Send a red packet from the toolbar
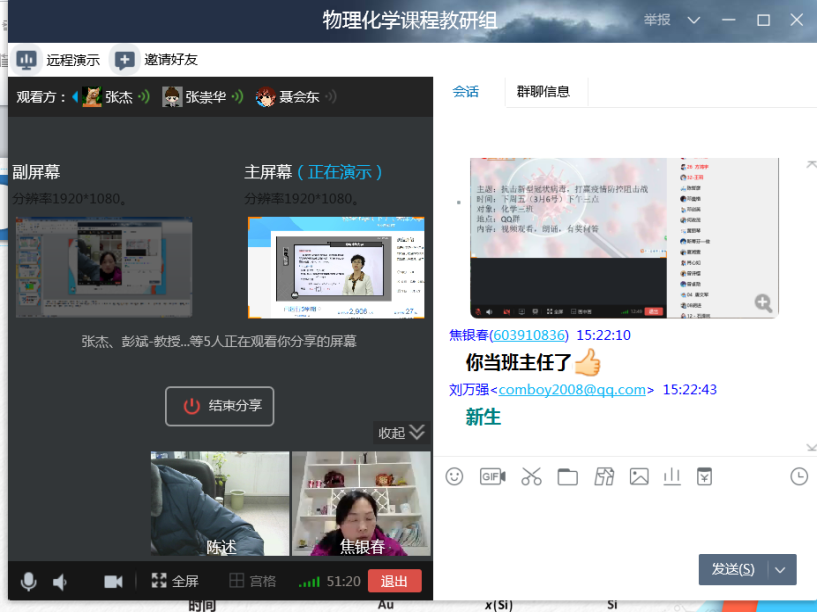Image resolution: width=818 pixels, height=613 pixels. click(x=705, y=477)
